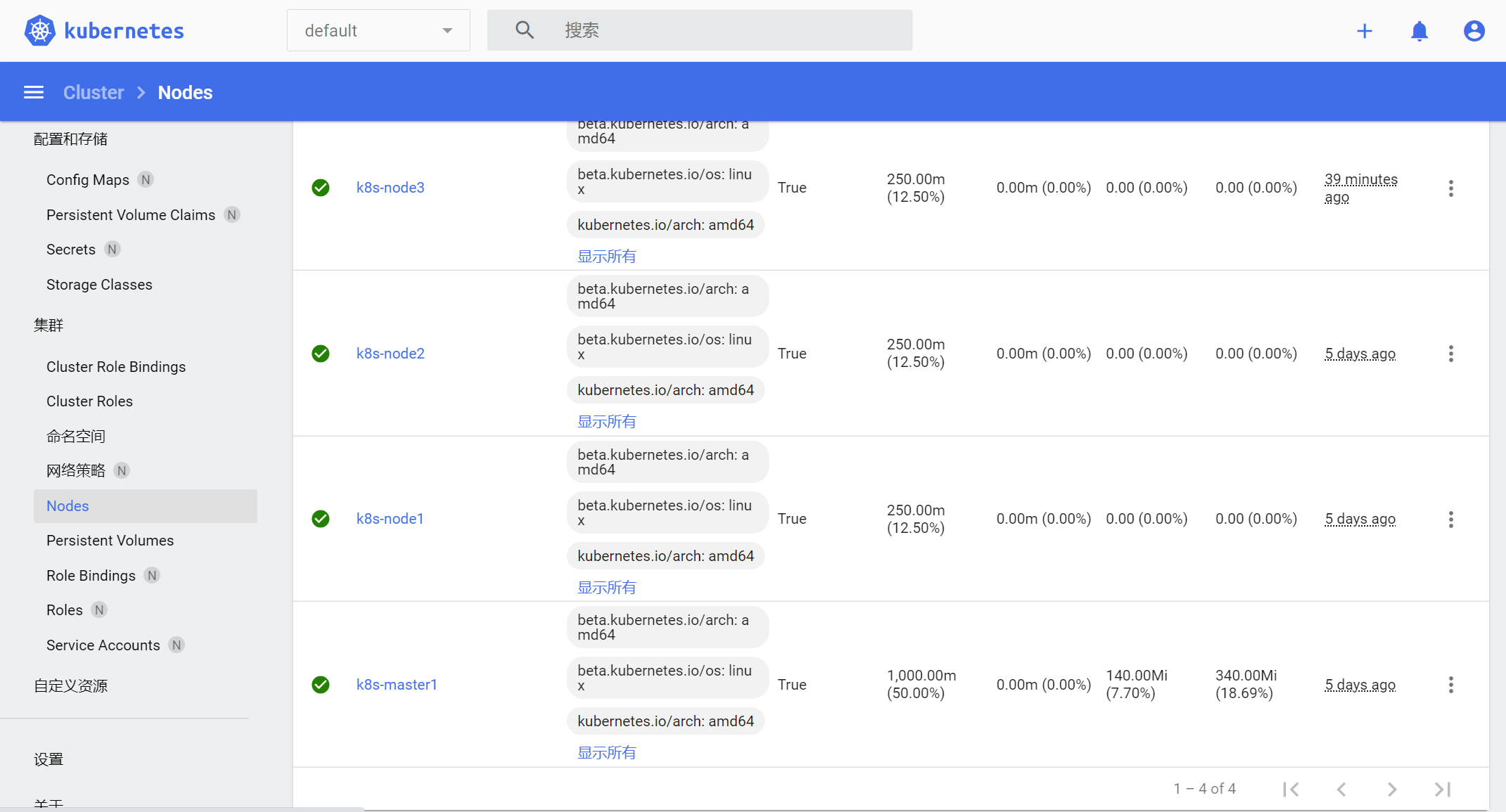Select Persistent Volumes in sidebar
Viewport: 1506px width, 812px height.
110,541
